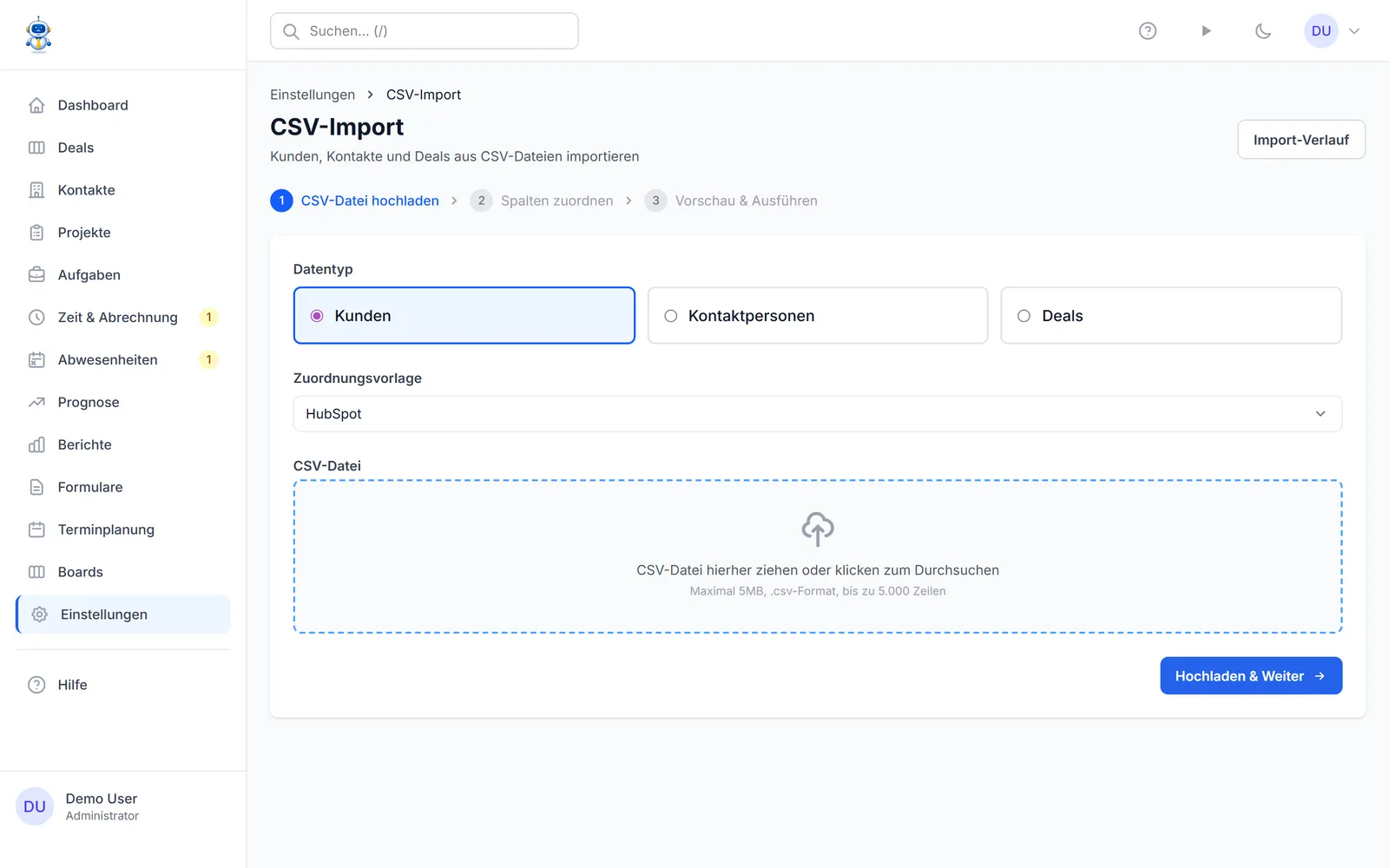
Task: Click the "Maximal 5MB, .csv-Format" hint text
Action: click(x=818, y=591)
